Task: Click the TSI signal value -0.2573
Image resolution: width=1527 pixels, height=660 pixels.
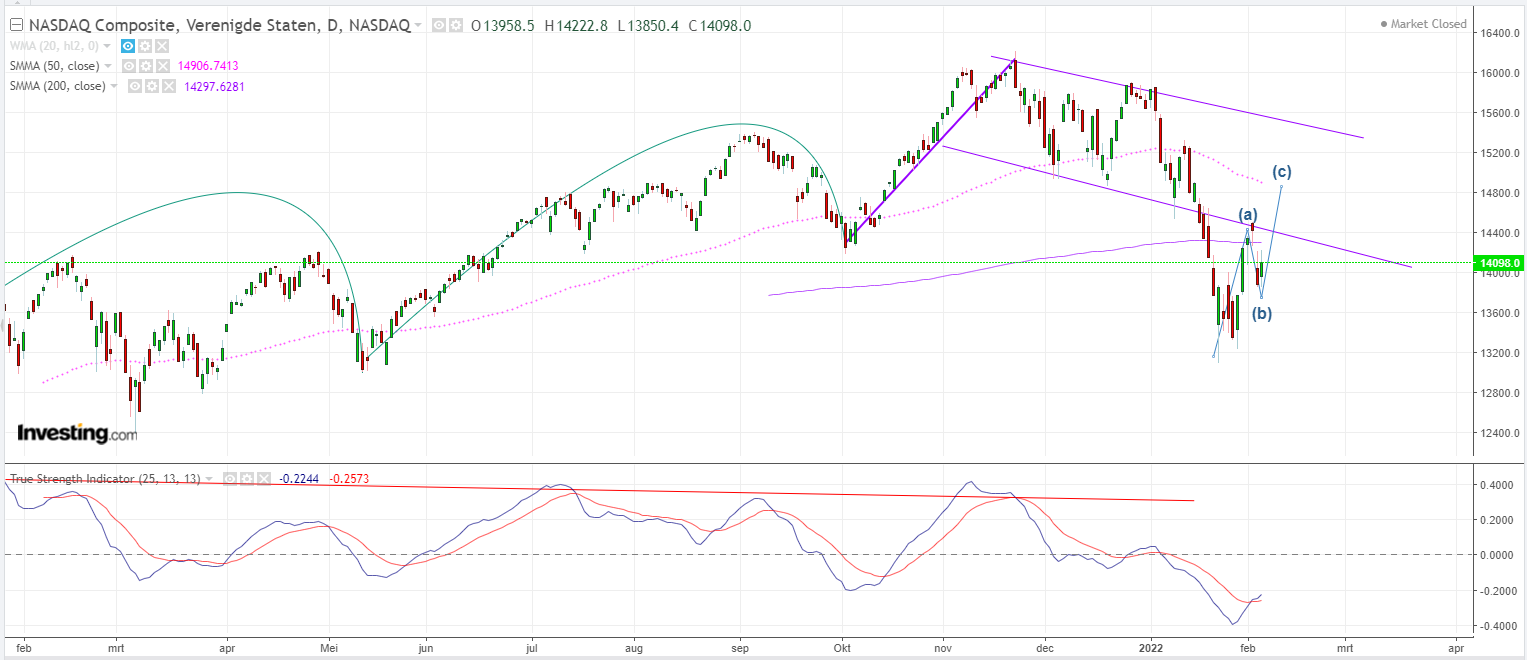Action: 349,479
